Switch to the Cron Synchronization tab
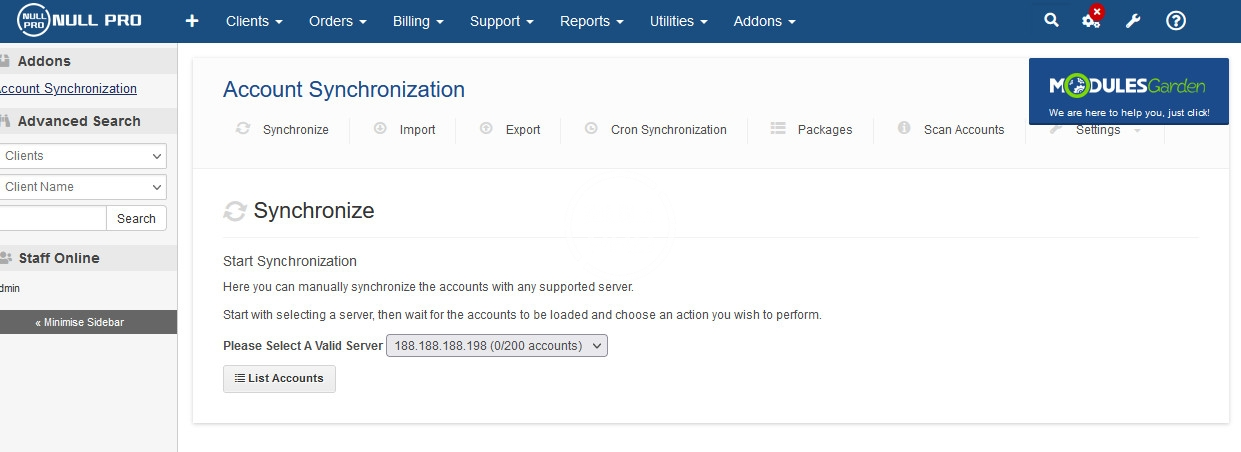The image size is (1241, 452). point(656,129)
